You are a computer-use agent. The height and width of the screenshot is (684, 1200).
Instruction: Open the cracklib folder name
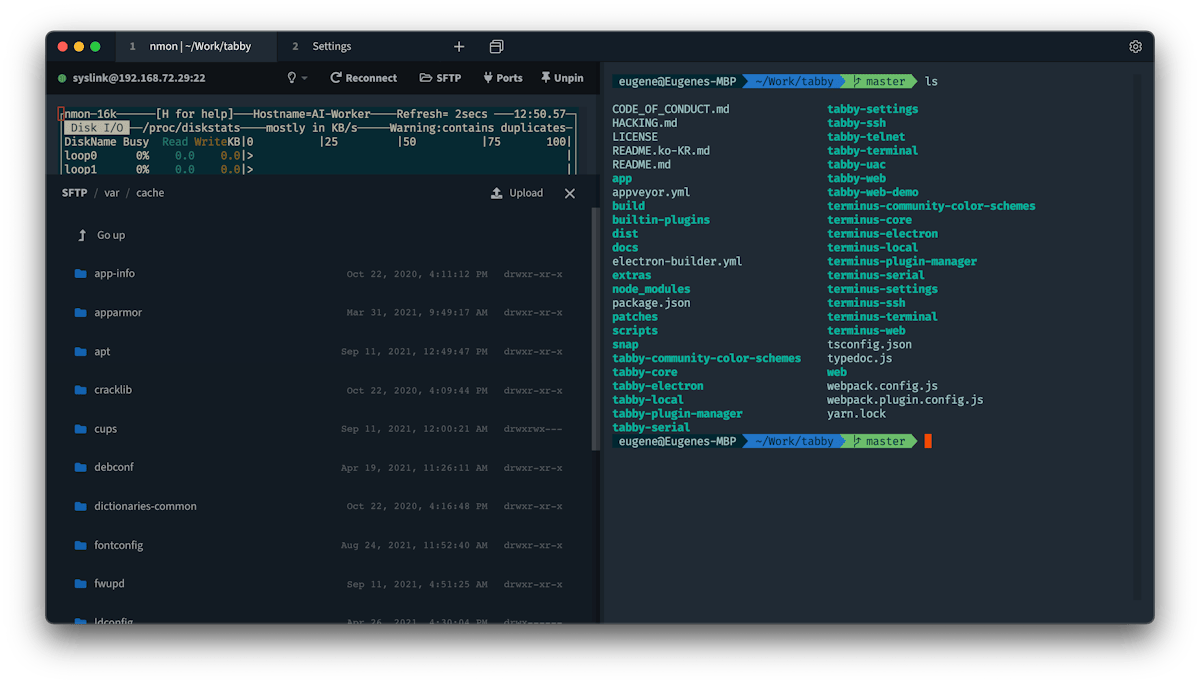[113, 390]
